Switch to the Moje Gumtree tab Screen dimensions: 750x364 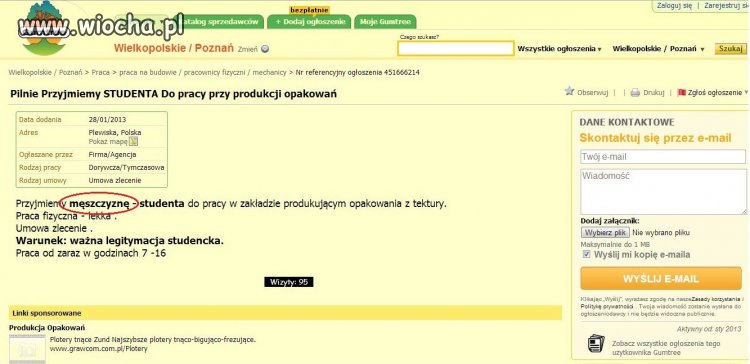(x=385, y=22)
